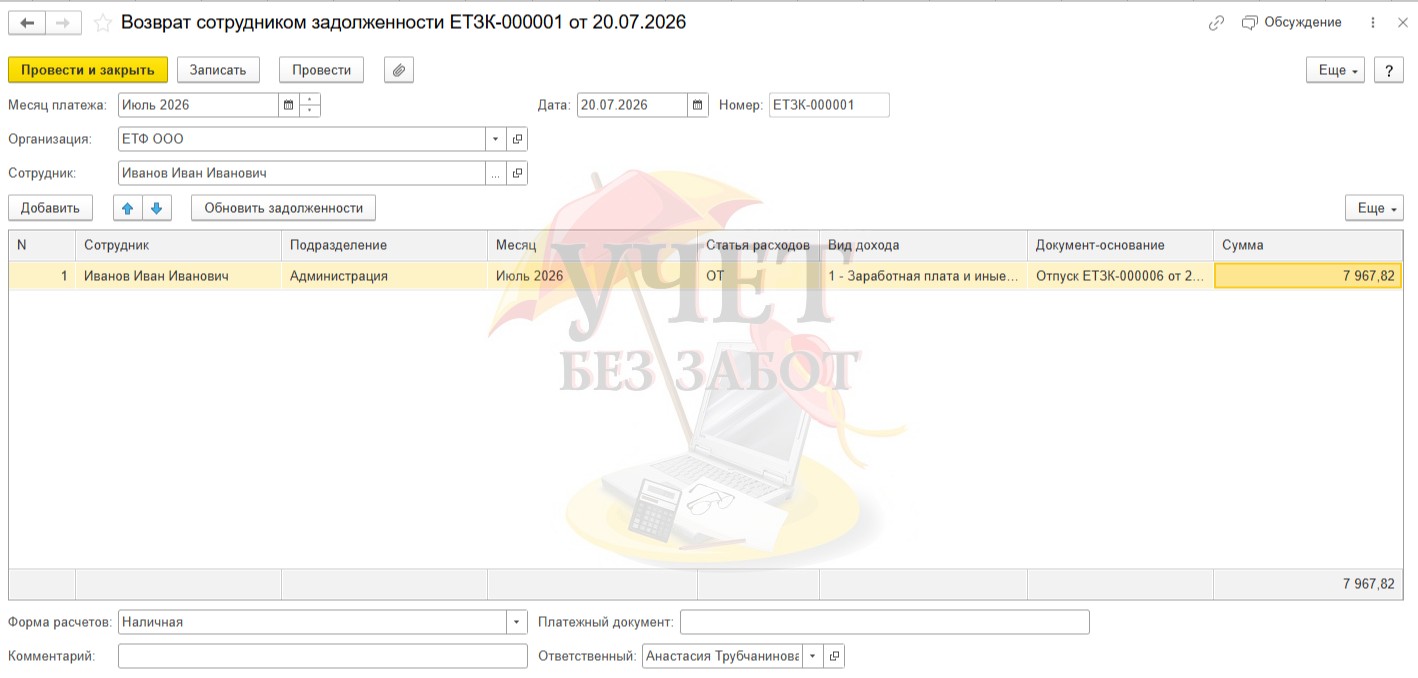Select the Отпуск ЕТЗК-000006 document cell

[x=1120, y=276]
